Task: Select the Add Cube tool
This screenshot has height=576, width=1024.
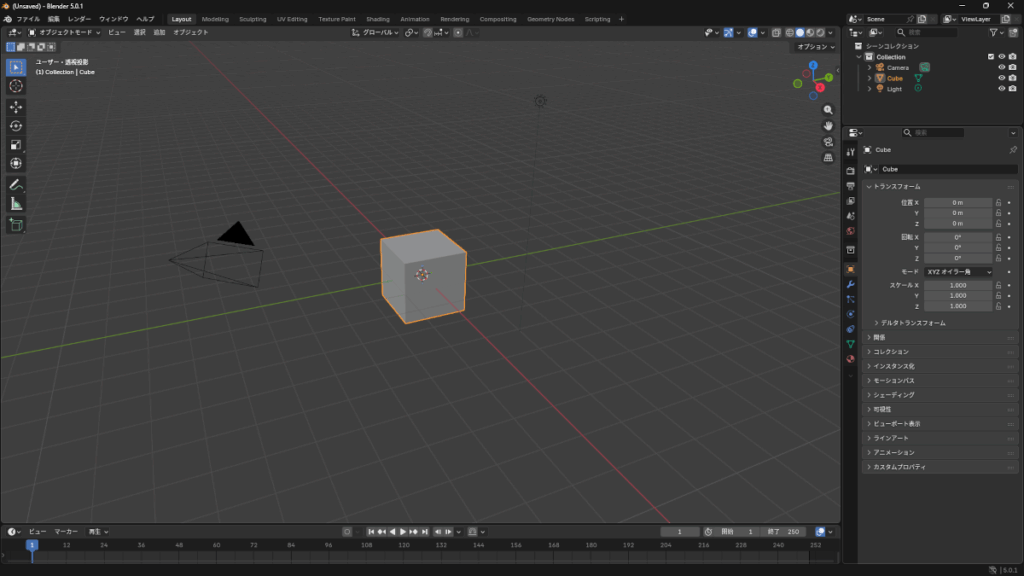Action: point(16,225)
